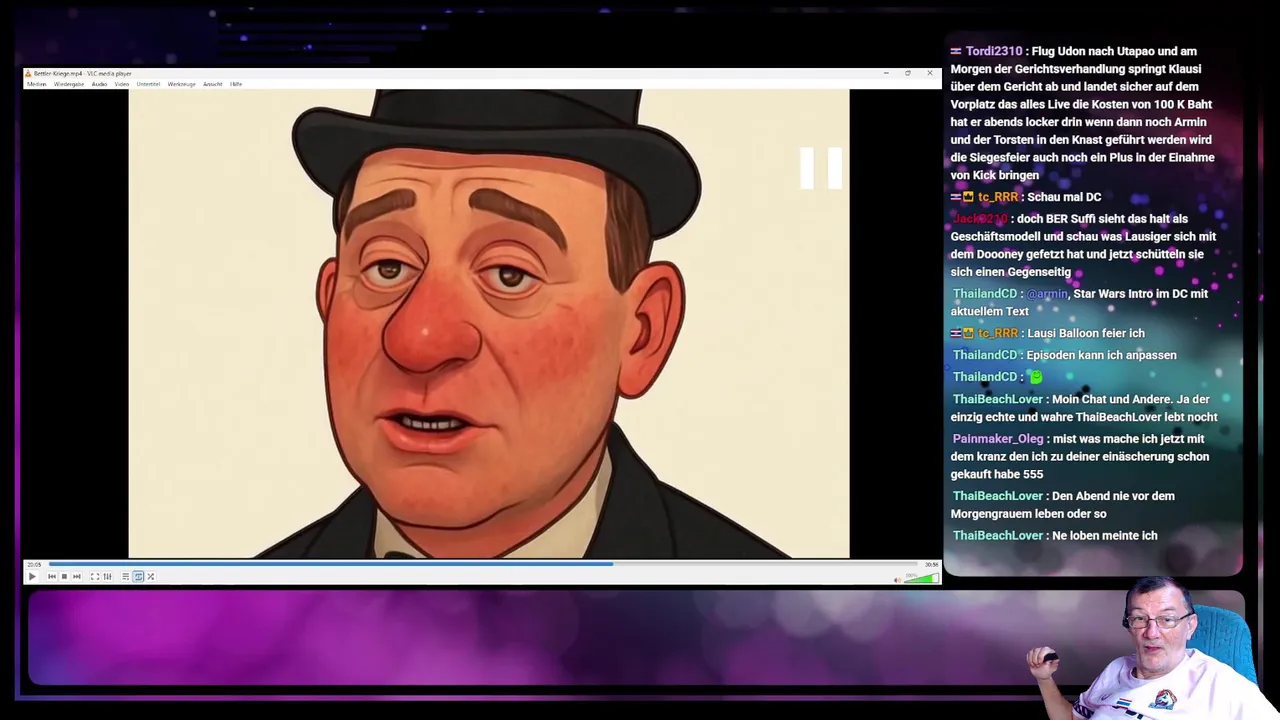Stop playback with the stop button
Viewport: 1280px width, 720px height.
point(64,576)
